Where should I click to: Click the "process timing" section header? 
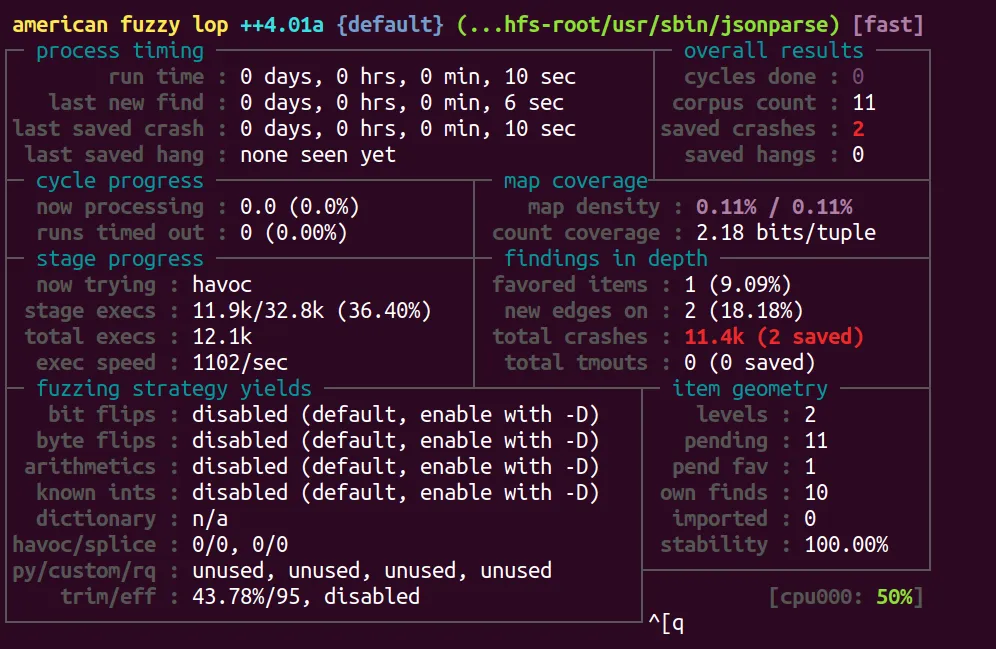click(120, 51)
